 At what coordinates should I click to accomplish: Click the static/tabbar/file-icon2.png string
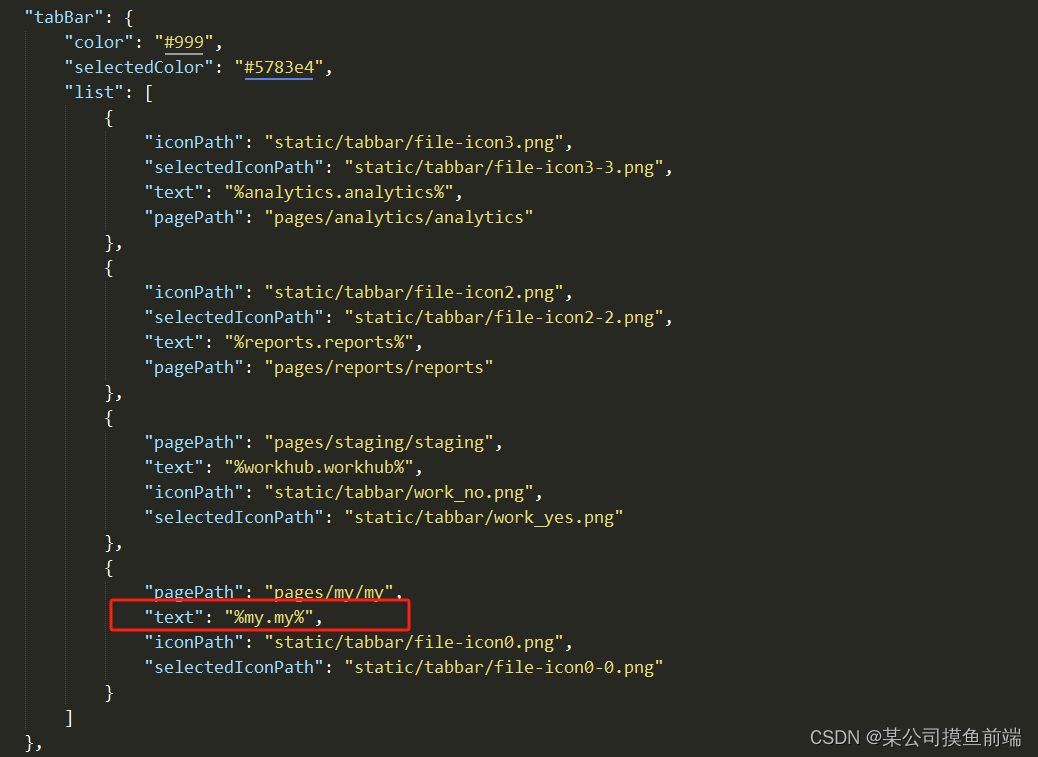point(414,292)
